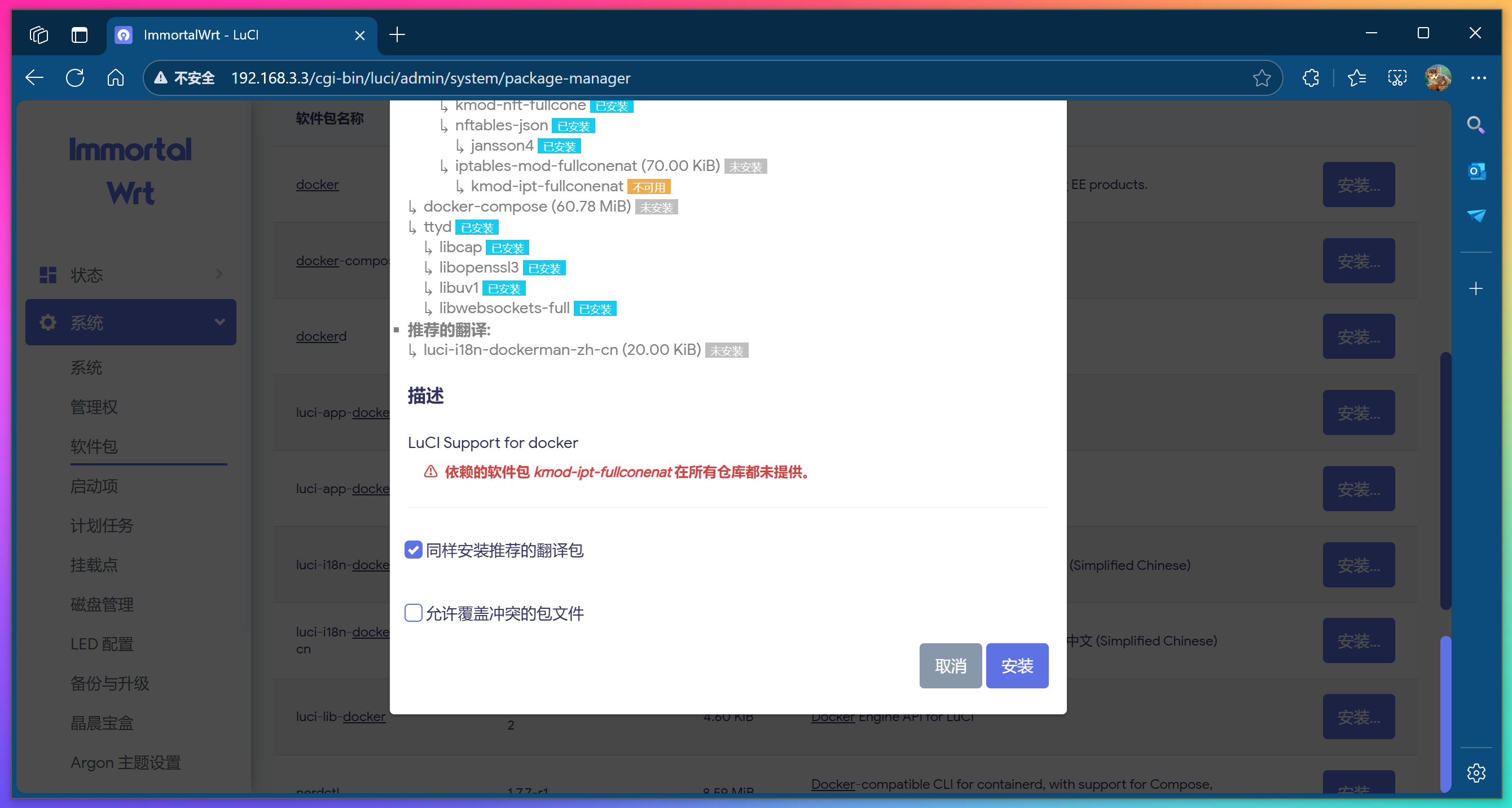
Task: Open the search panel in the right sidebar
Action: [1476, 125]
